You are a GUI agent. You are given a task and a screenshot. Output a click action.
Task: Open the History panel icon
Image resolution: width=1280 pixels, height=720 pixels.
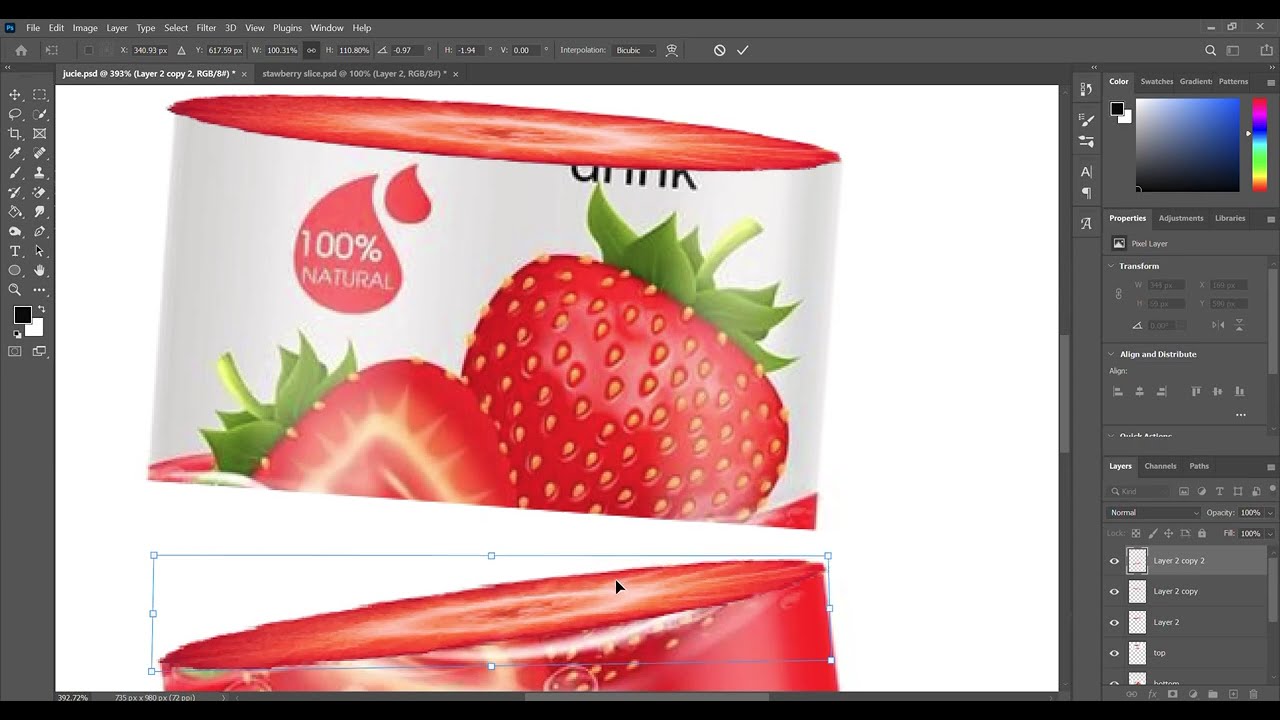pyautogui.click(x=1087, y=89)
